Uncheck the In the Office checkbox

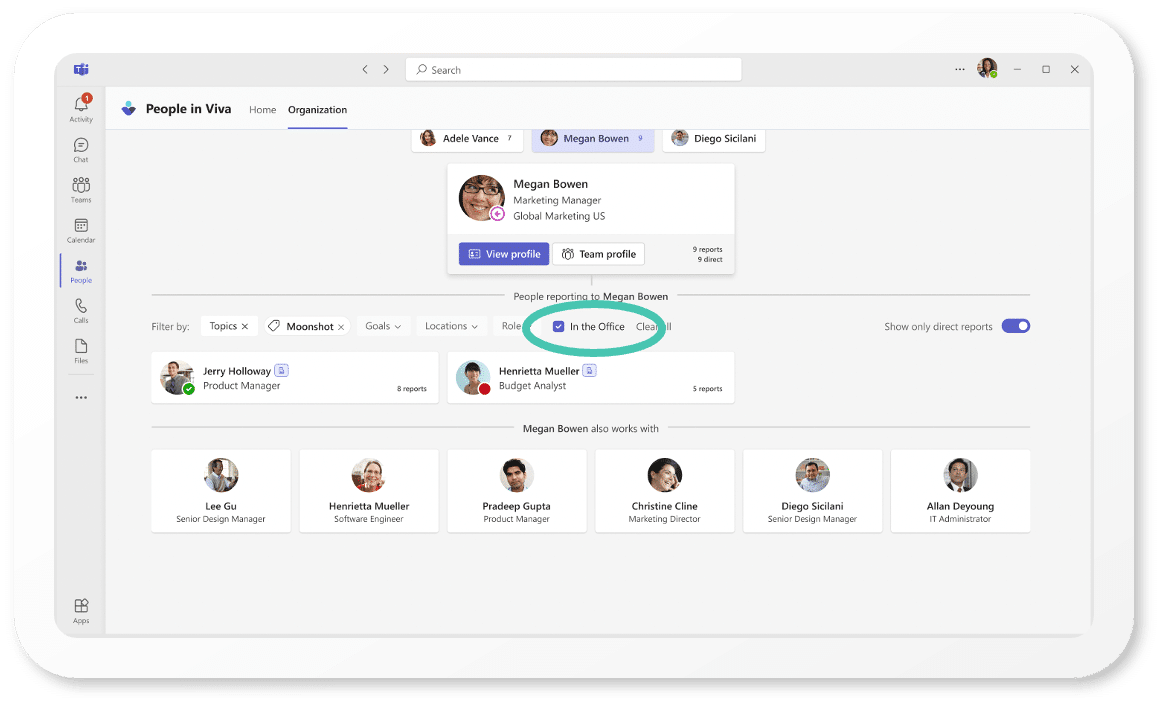(559, 327)
